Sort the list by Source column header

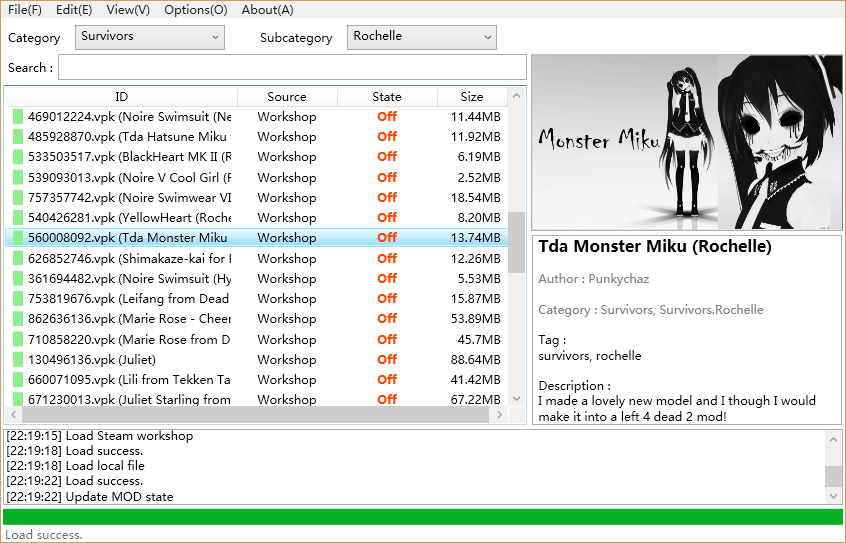tap(287, 97)
